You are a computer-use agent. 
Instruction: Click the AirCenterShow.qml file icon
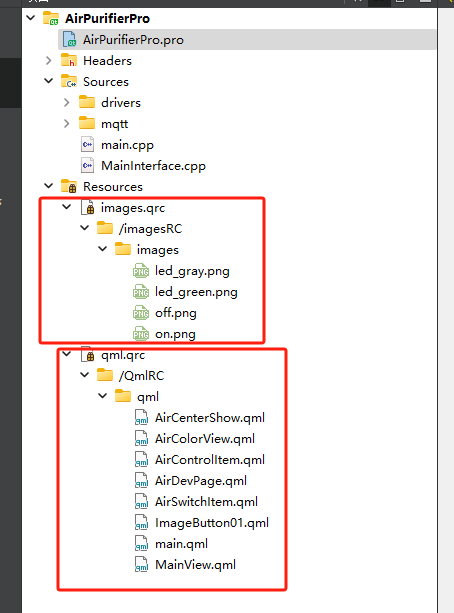[x=142, y=418]
